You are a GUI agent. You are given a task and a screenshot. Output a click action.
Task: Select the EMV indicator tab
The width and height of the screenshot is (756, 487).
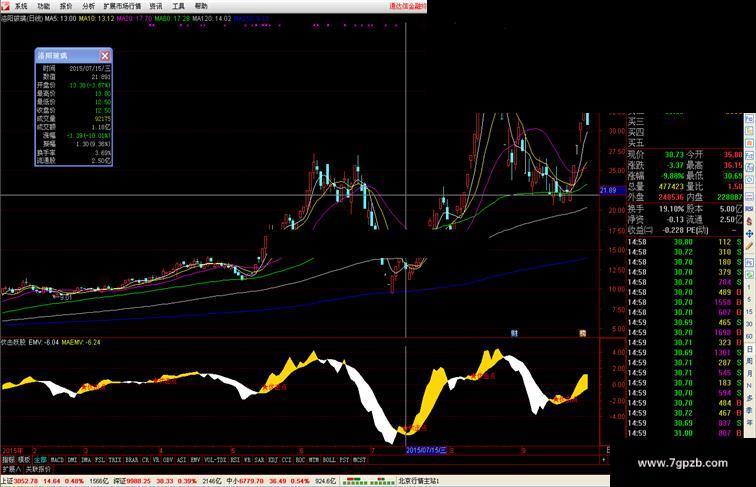click(195, 460)
